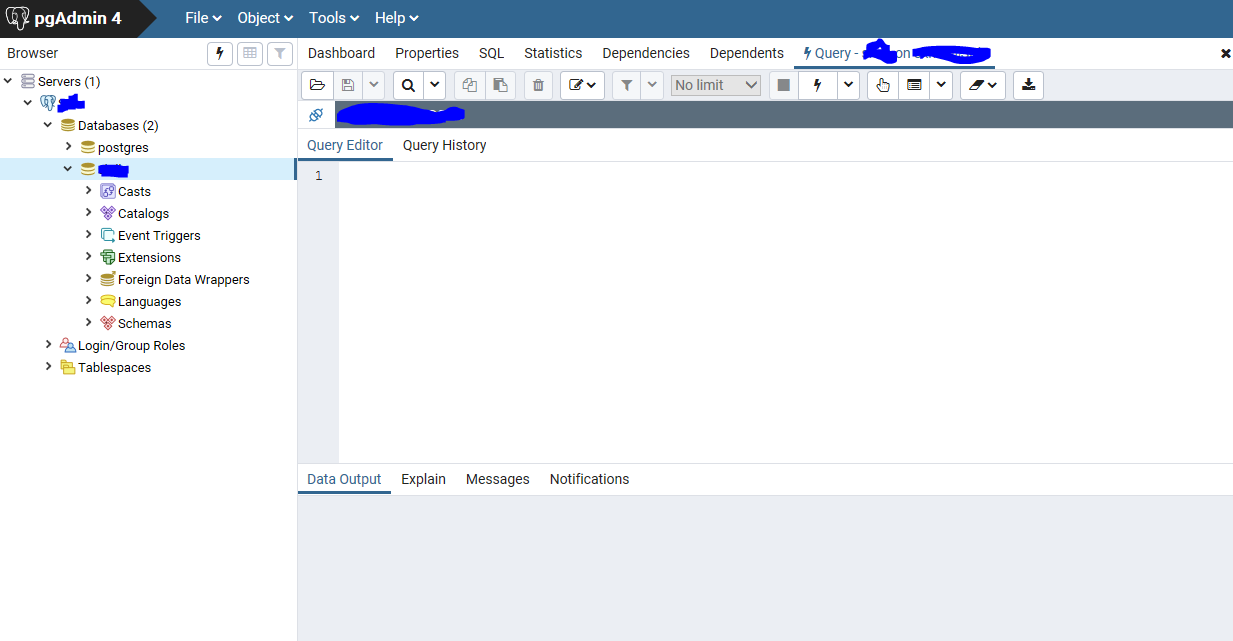Expand the Foreign Data Wrappers node
The image size is (1233, 641).
(88, 279)
